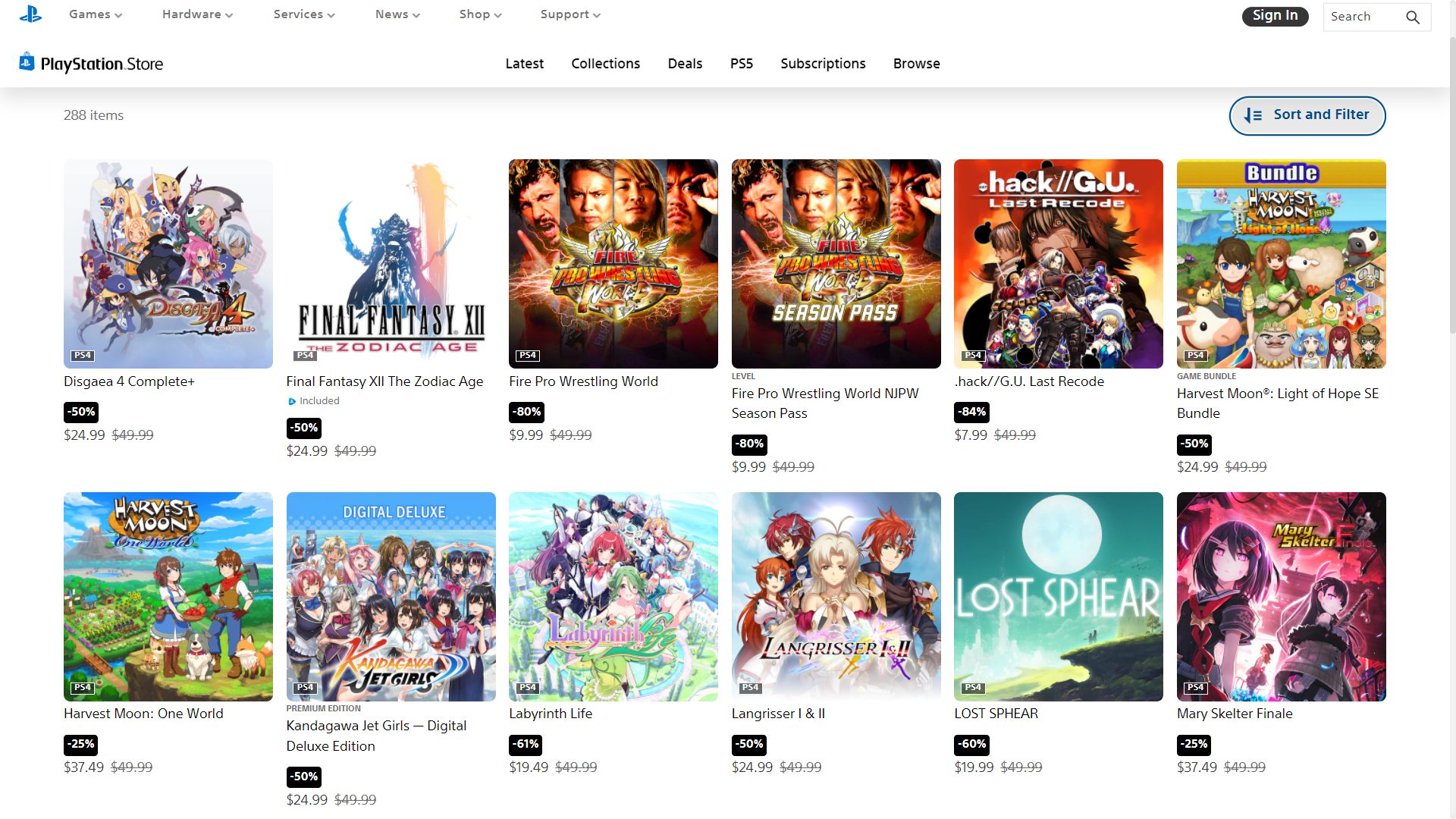Screen dimensions: 1456x819
Task: Go to the Subscriptions tab
Action: pos(823,64)
